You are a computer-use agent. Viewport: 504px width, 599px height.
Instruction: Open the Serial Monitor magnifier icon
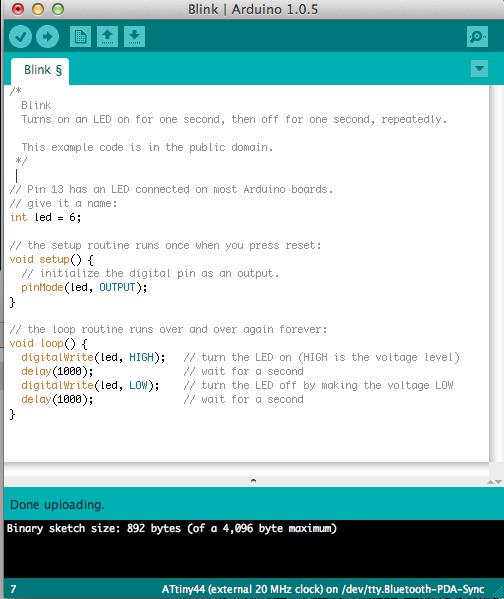click(x=477, y=37)
